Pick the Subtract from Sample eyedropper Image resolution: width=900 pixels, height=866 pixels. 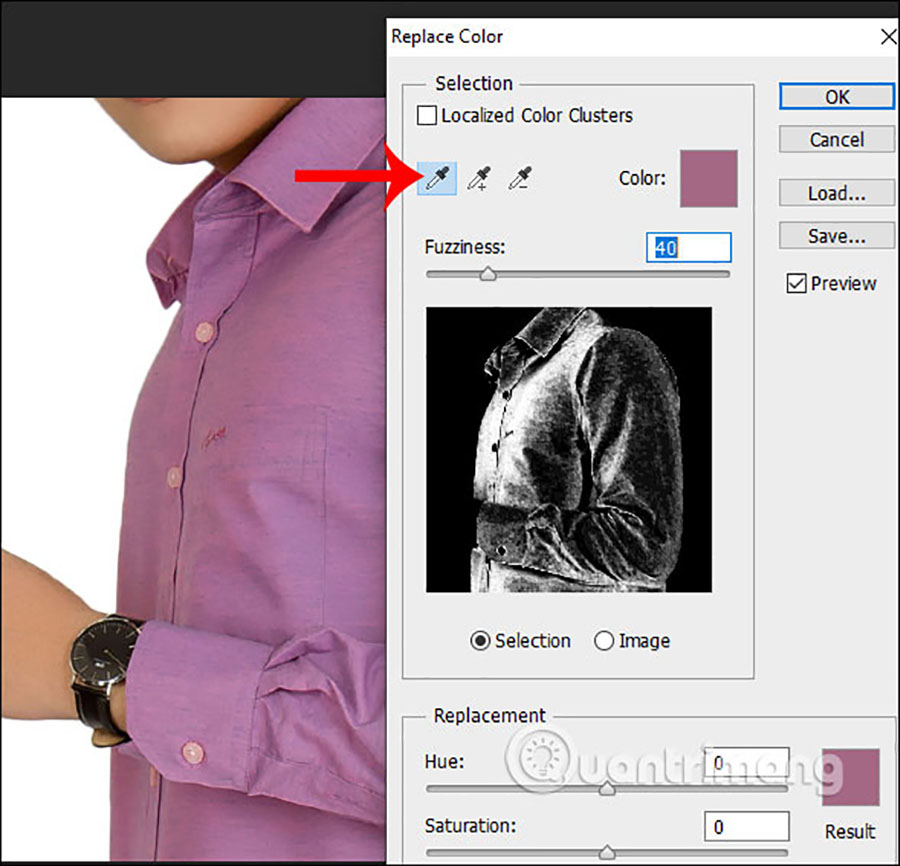tap(519, 179)
